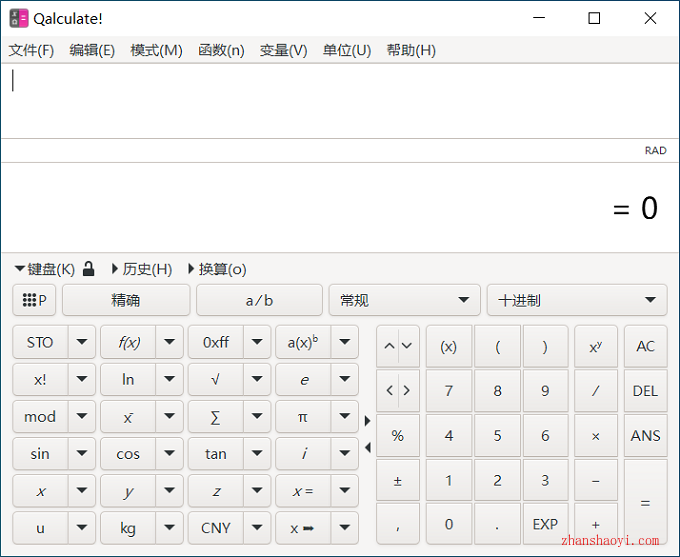680x557 pixels.
Task: Click the f(x) function button
Action: (128, 342)
